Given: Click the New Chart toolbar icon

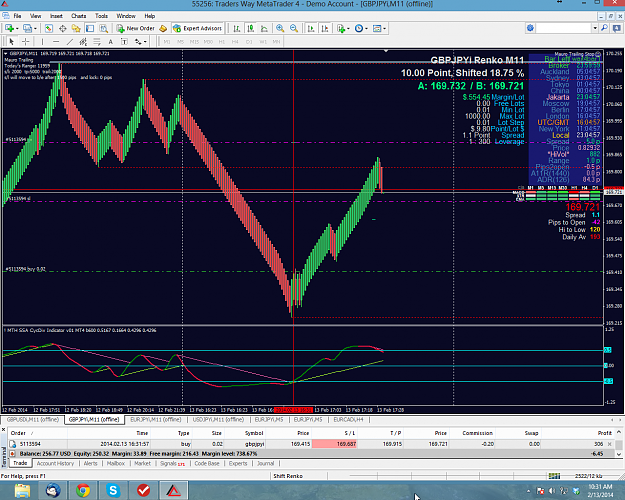Looking at the screenshot, I should click(9, 28).
